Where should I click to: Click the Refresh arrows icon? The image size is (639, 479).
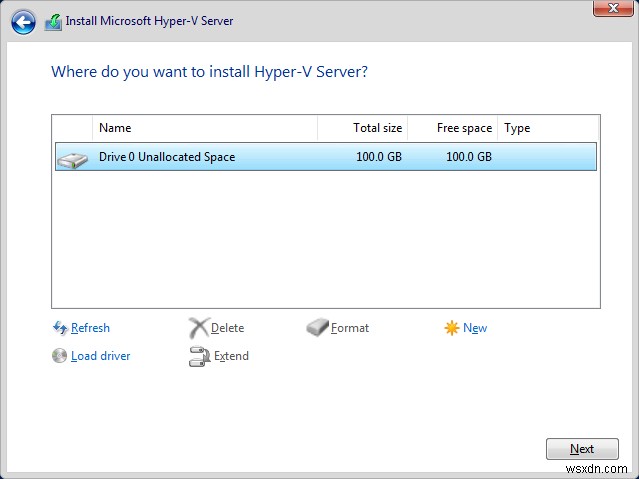click(x=60, y=328)
